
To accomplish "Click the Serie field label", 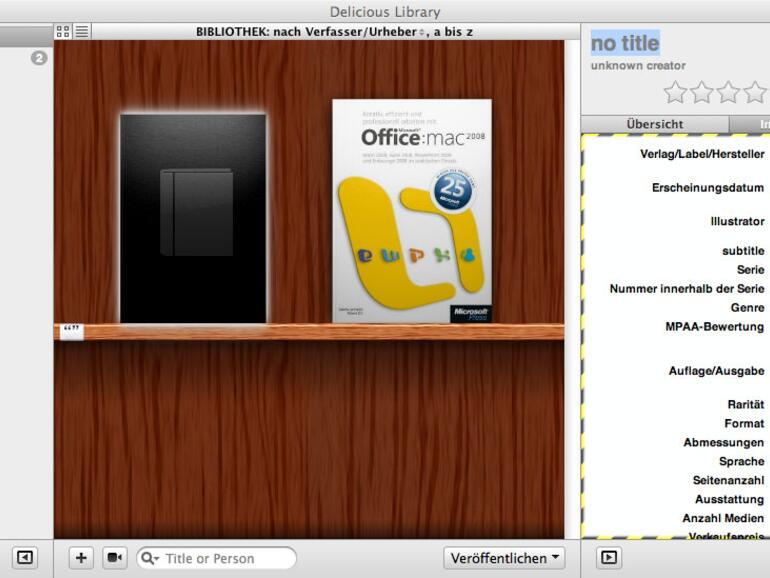I will 750,270.
